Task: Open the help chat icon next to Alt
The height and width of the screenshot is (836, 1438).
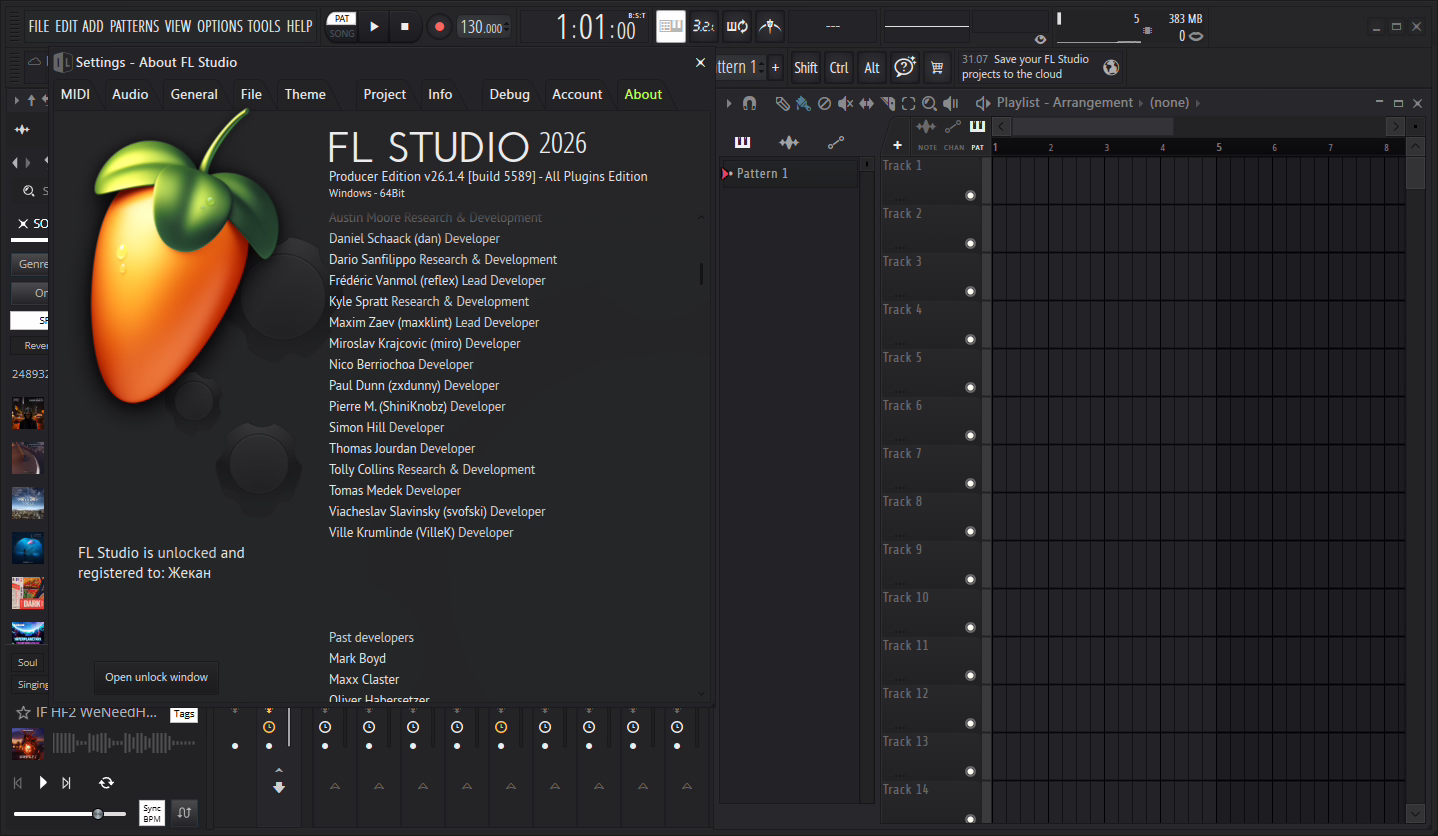Action: 905,67
